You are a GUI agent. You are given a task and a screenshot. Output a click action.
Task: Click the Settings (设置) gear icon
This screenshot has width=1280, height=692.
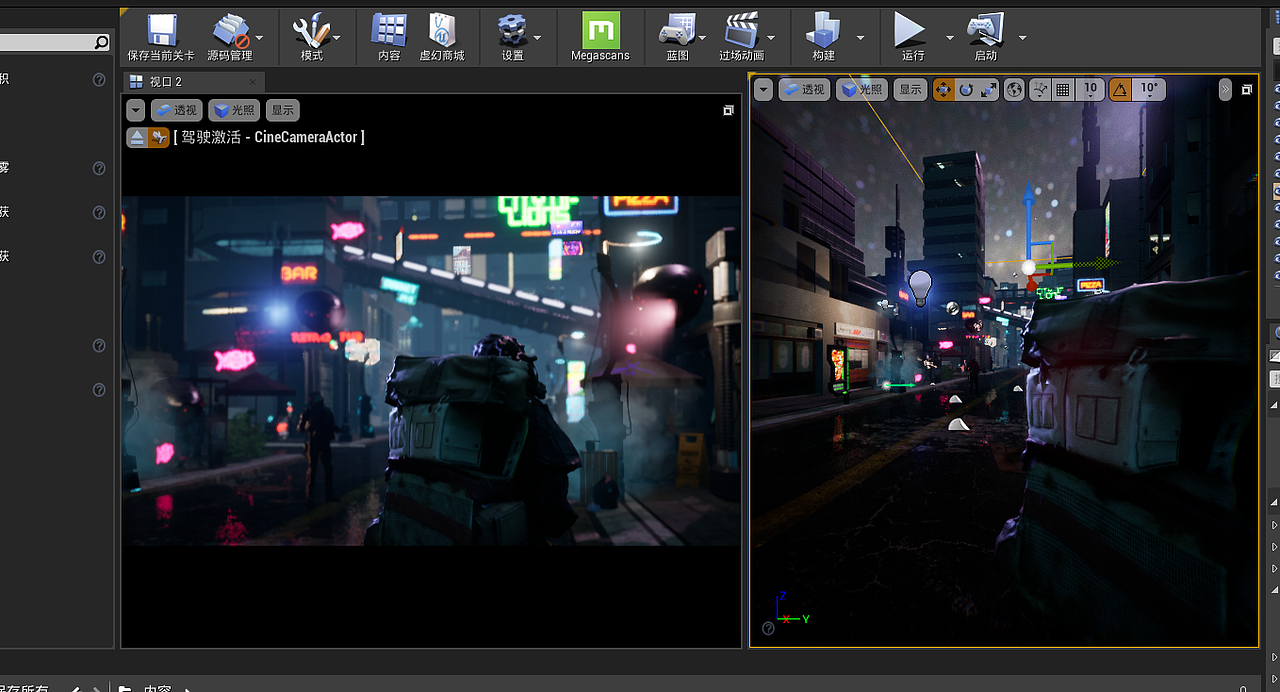point(512,30)
